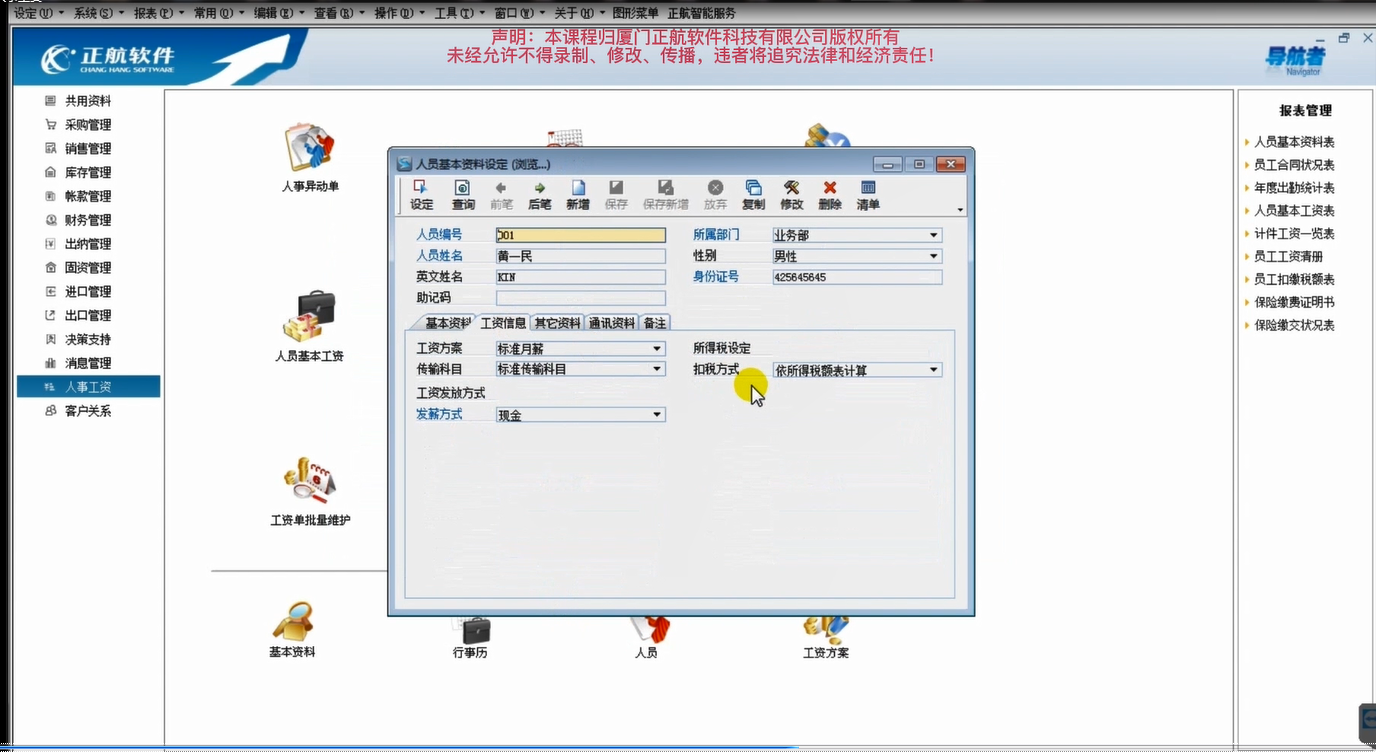
Task: Edit the record with the 修改 icon
Action: pyautogui.click(x=791, y=195)
